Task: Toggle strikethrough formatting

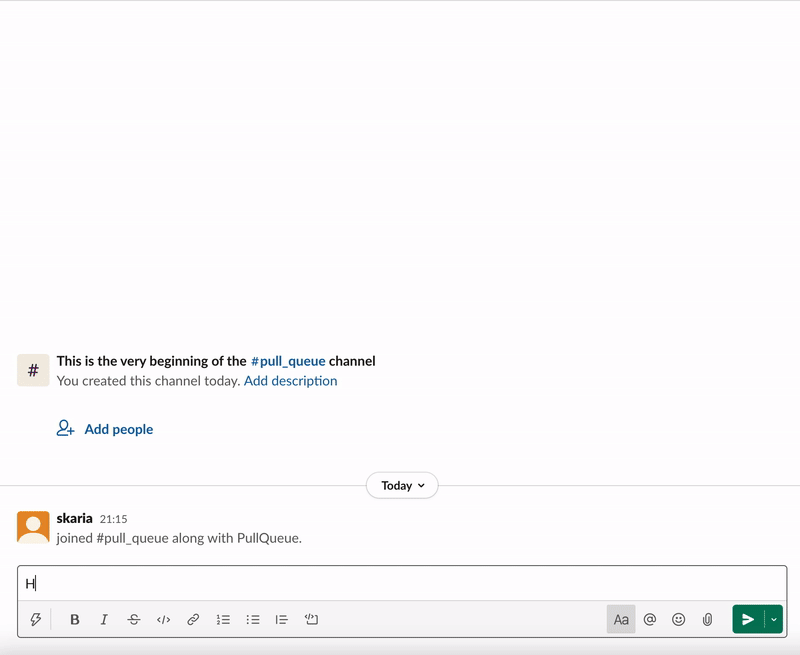Action: pyautogui.click(x=134, y=620)
